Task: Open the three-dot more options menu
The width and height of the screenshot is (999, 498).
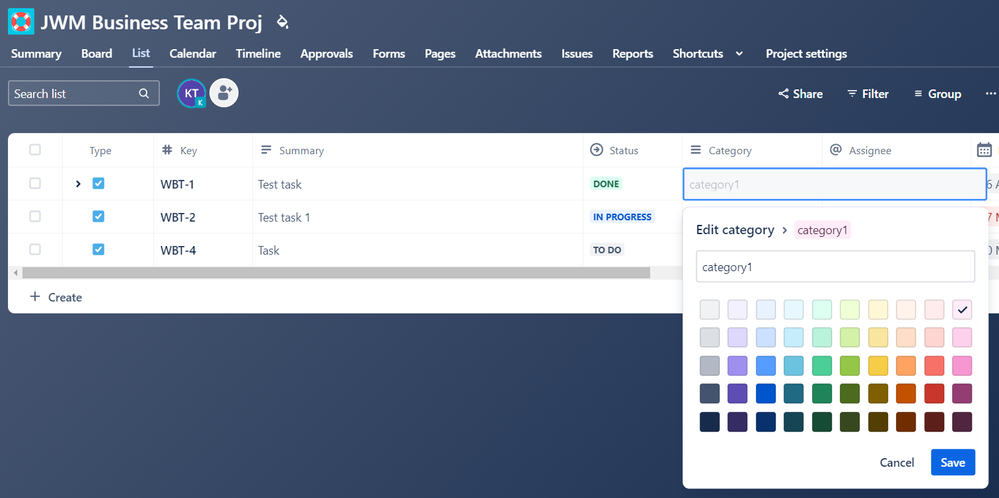Action: click(990, 94)
